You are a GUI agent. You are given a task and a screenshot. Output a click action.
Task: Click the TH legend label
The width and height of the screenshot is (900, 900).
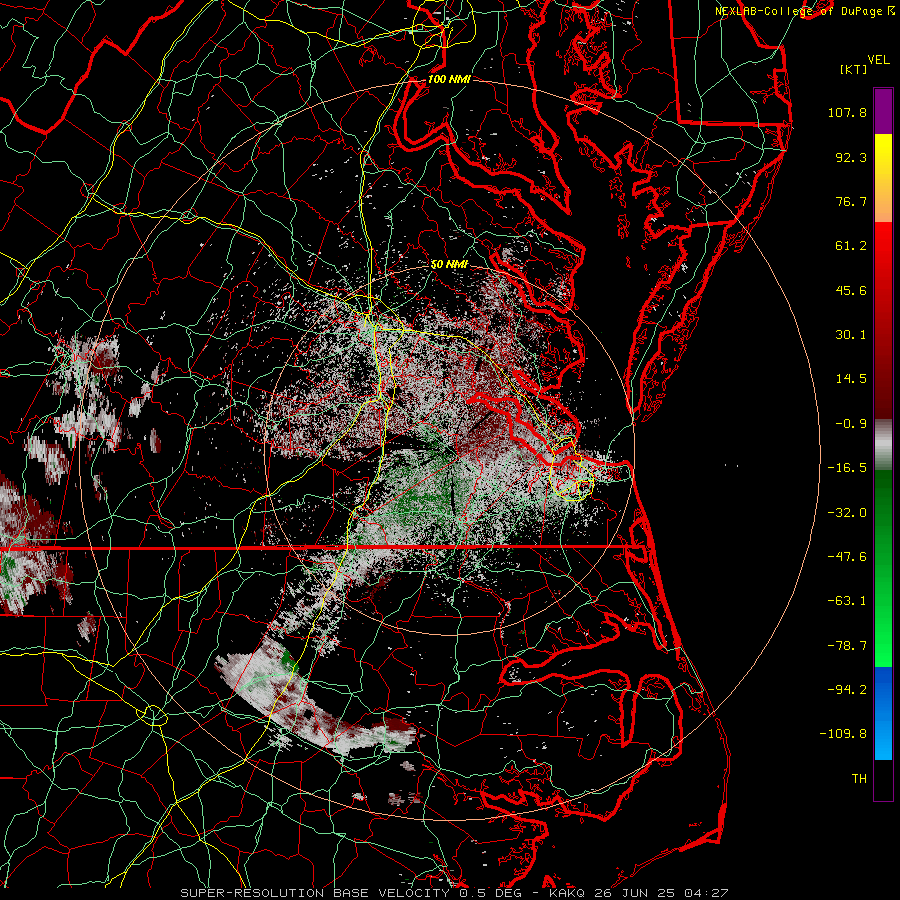coord(859,779)
